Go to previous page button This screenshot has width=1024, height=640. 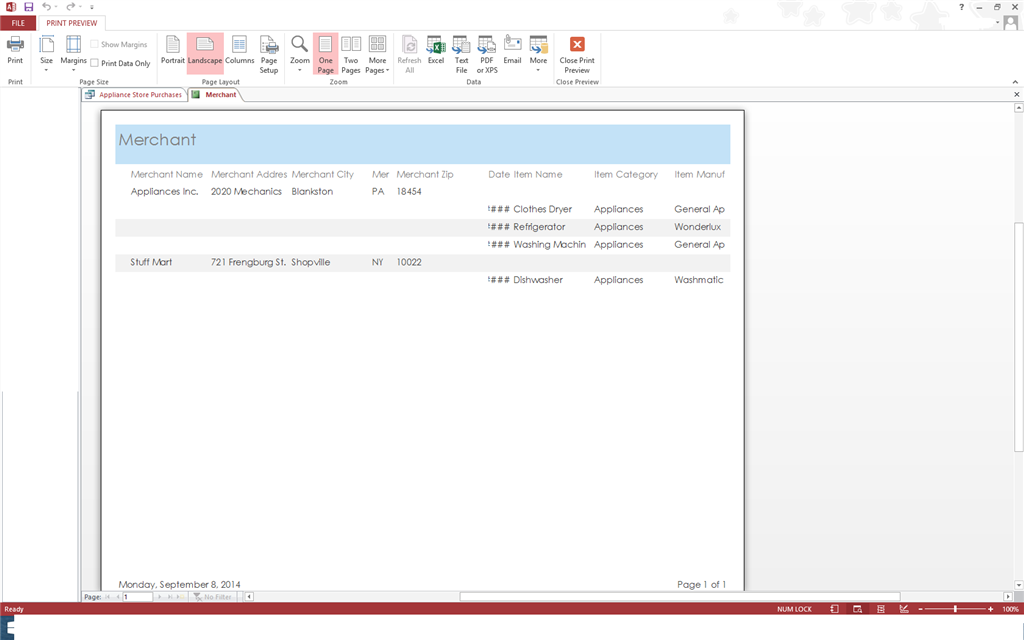click(x=118, y=597)
